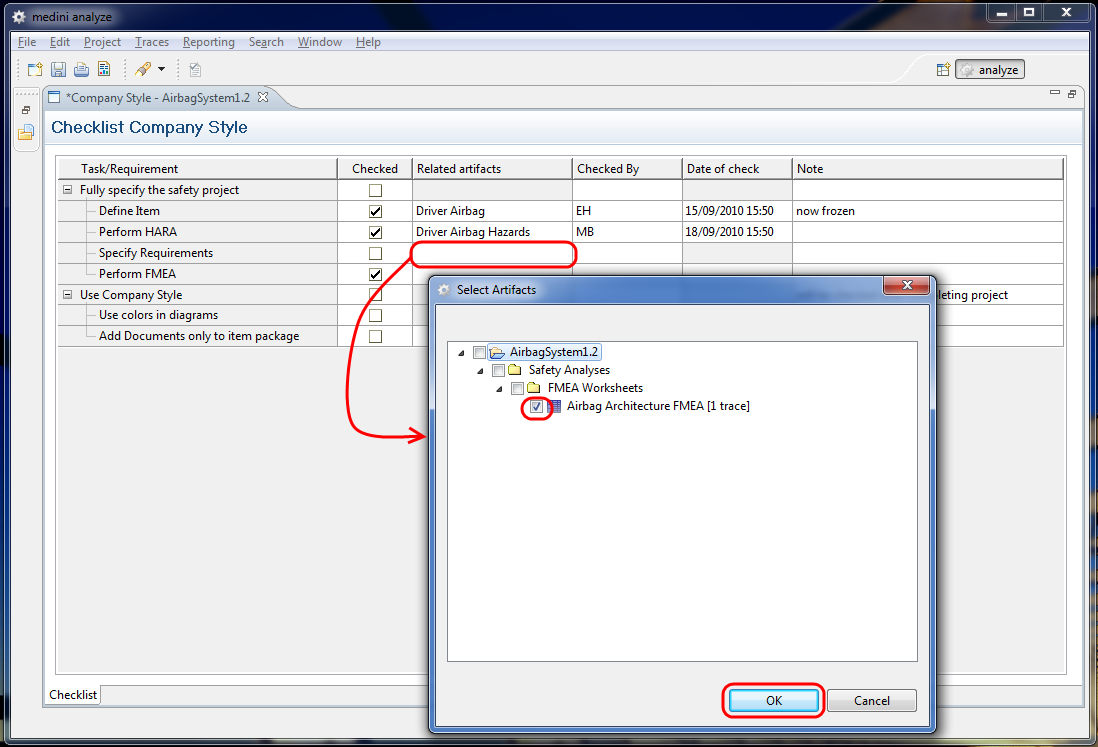Toggle checkbox for Fully specify the safety project
Screen dimensions: 1098x747
coord(375,190)
